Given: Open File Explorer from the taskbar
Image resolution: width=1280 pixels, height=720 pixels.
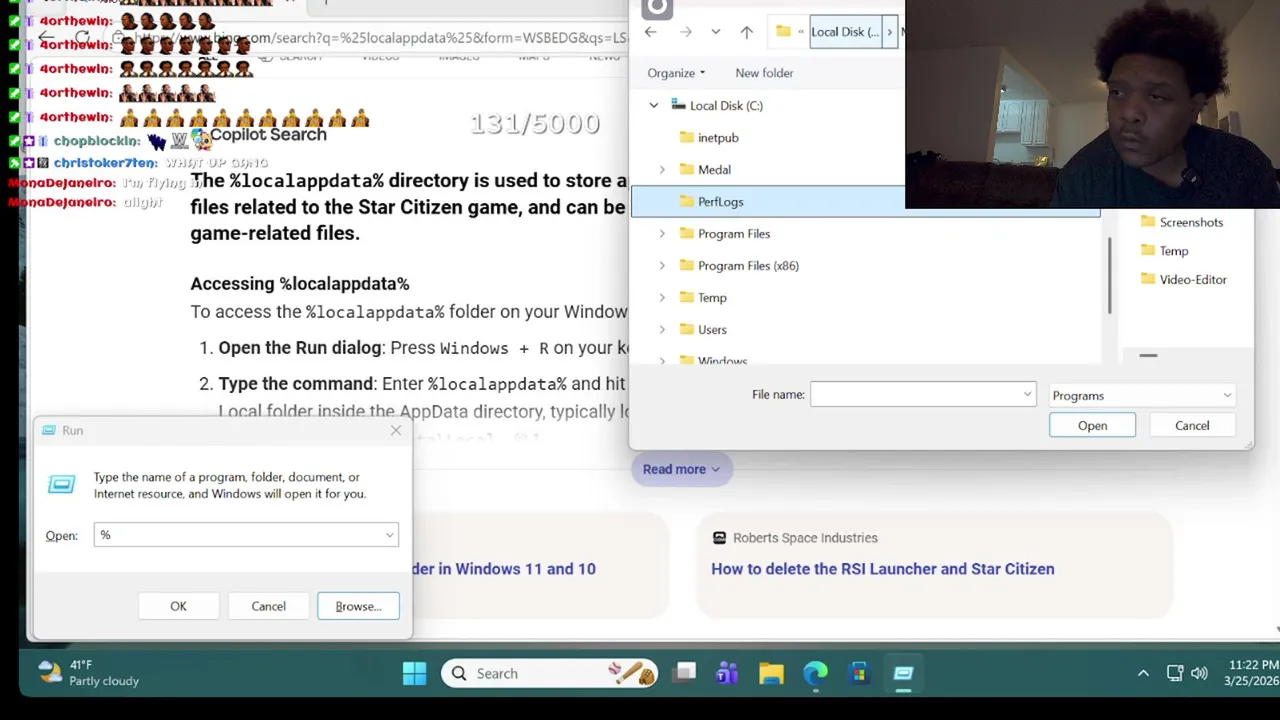Looking at the screenshot, I should [771, 673].
